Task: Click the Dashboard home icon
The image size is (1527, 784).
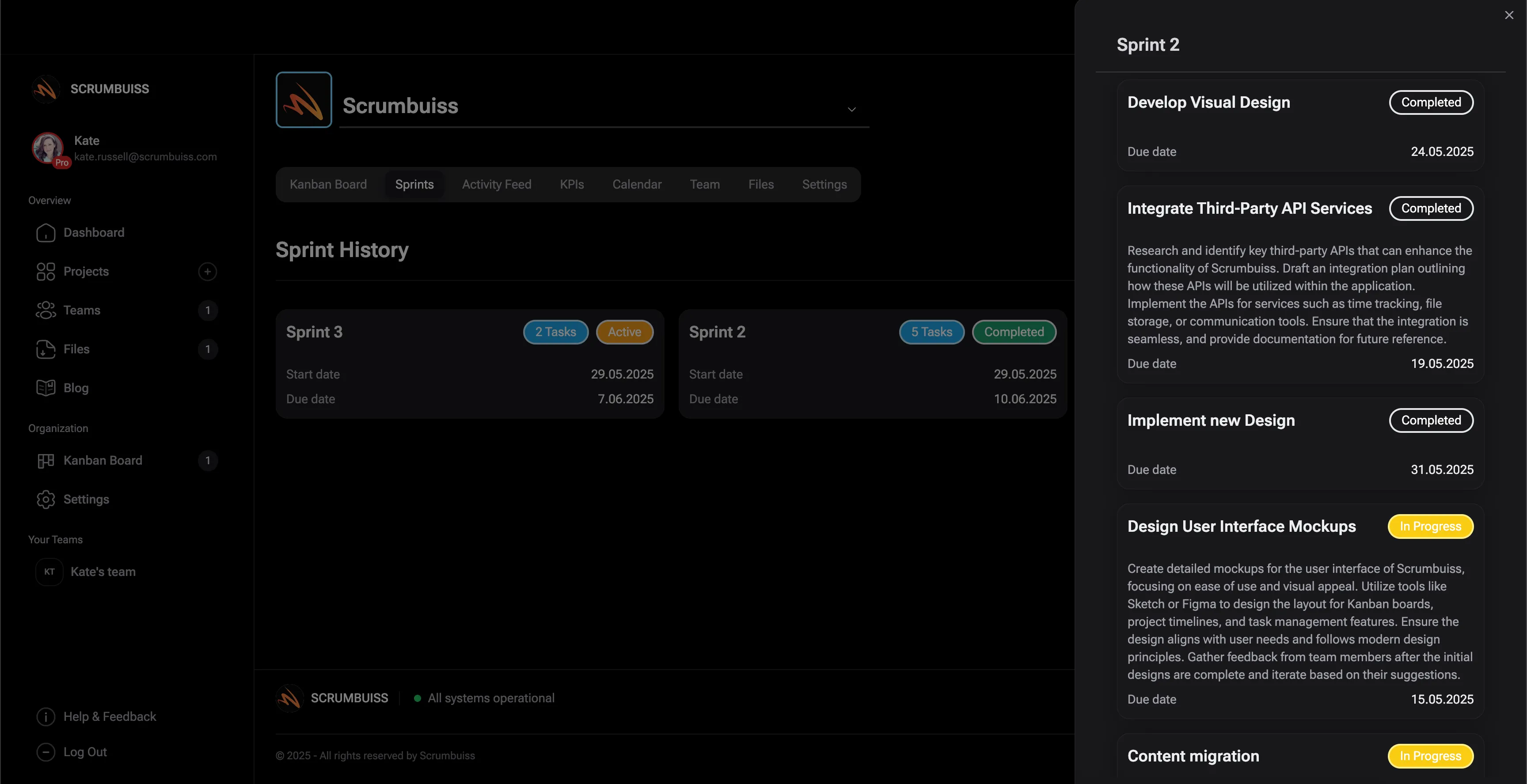Action: 46,233
